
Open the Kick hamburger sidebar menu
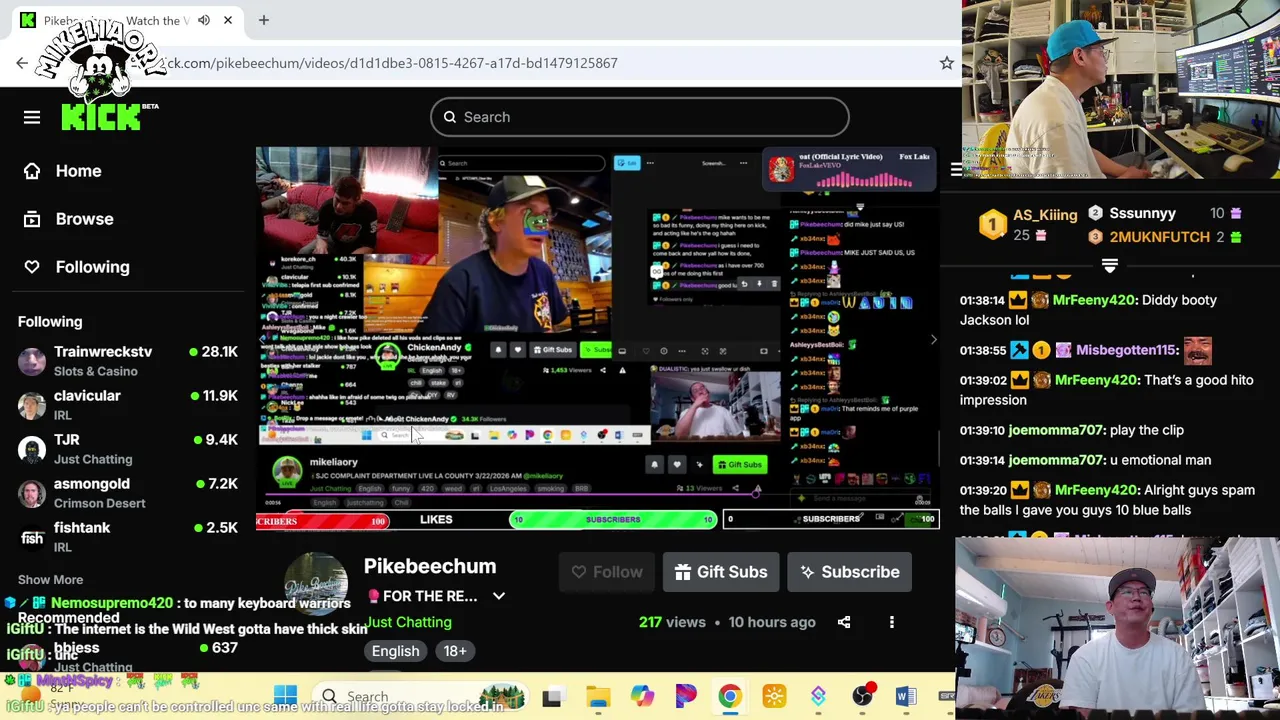32,117
